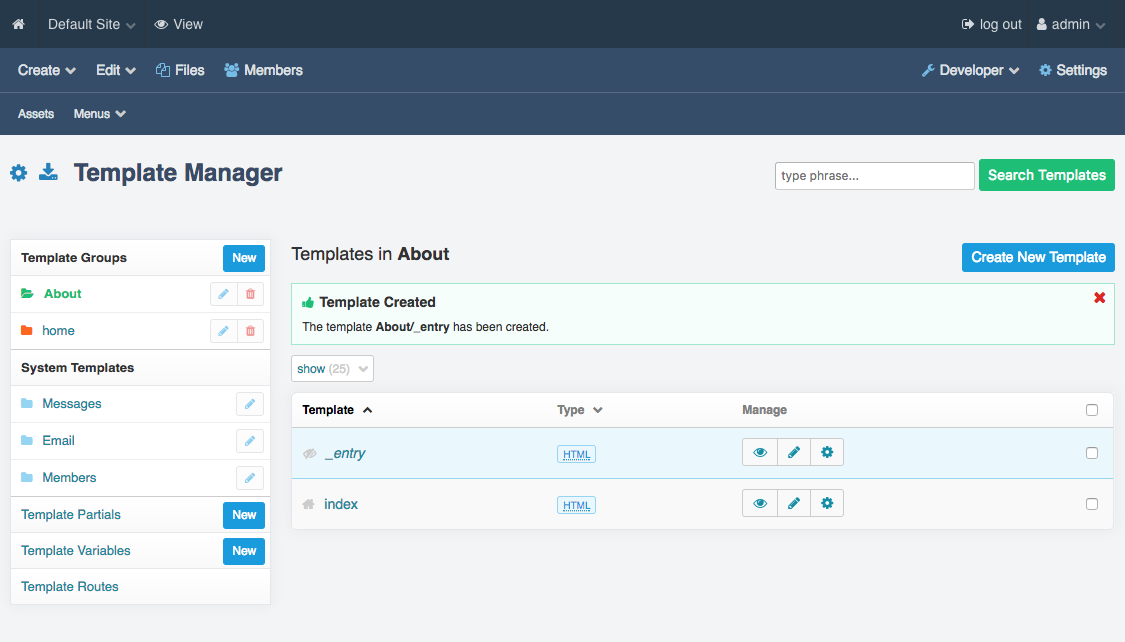
Task: Open the _entry template name link
Action: tap(345, 453)
